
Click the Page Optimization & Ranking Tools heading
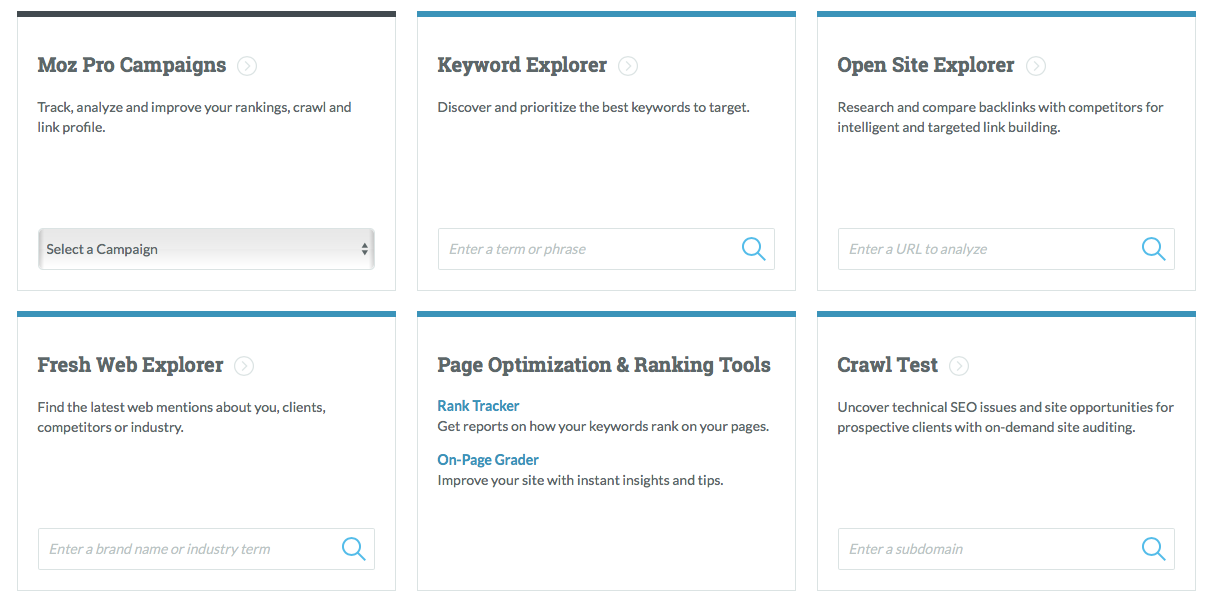604,365
